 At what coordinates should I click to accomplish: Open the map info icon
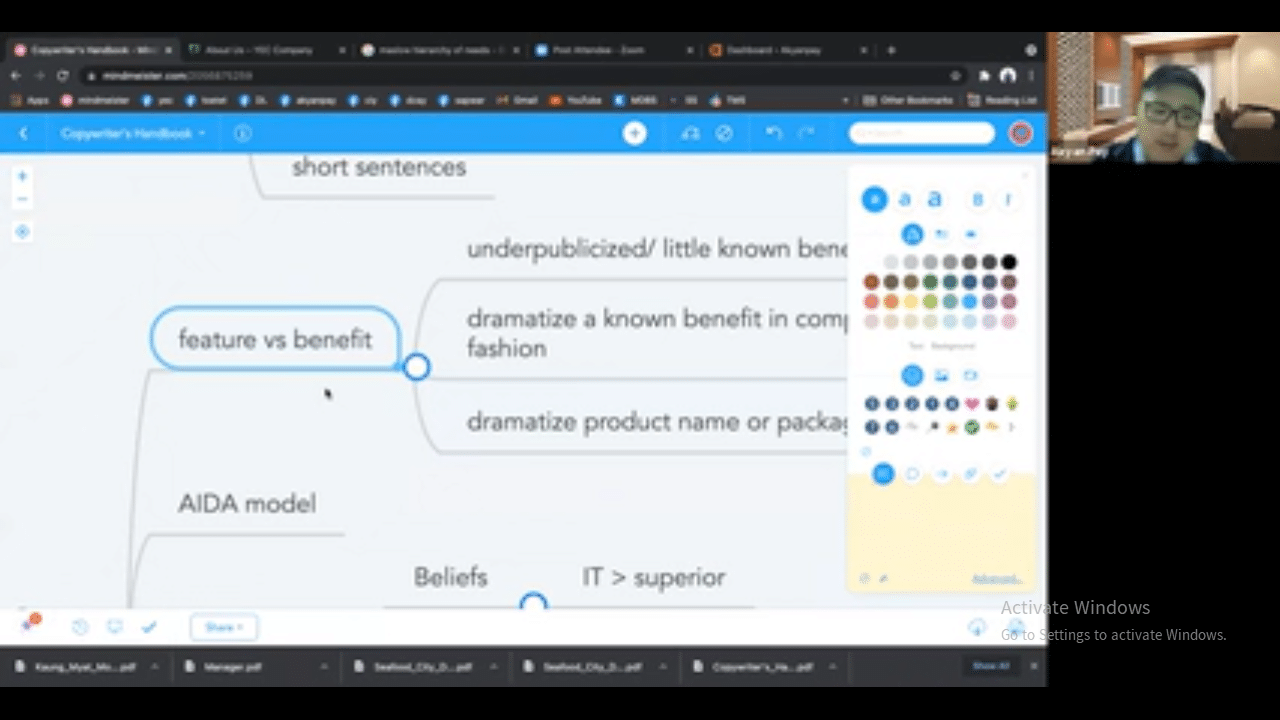coord(242,133)
